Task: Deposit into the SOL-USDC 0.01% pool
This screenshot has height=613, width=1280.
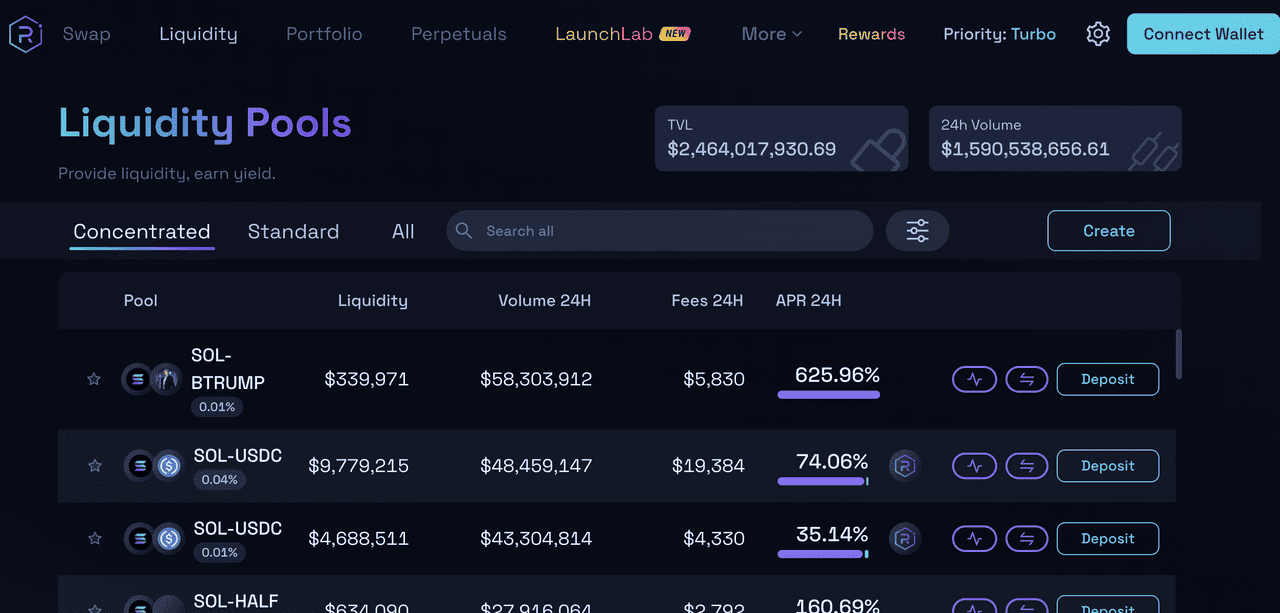Action: pyautogui.click(x=1108, y=539)
